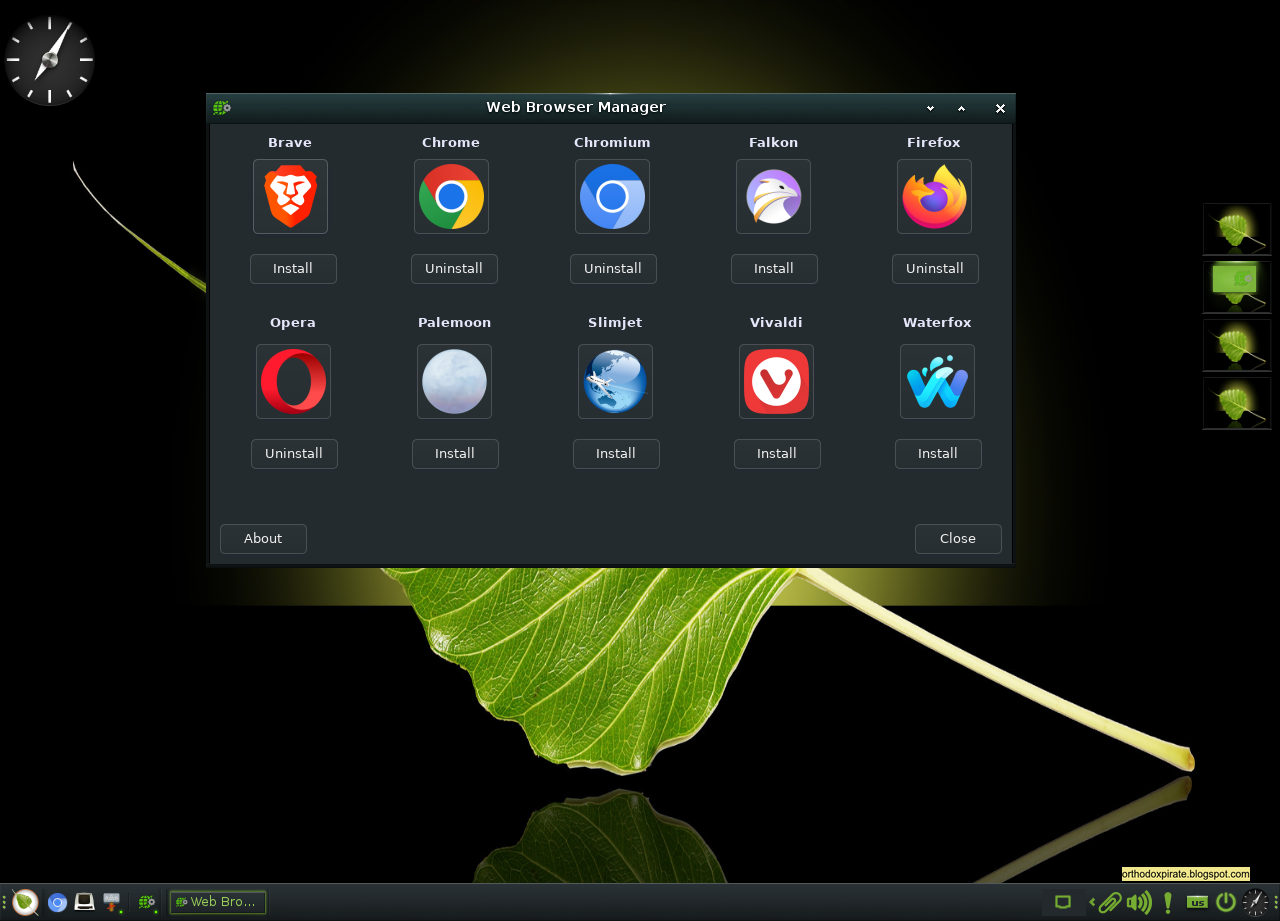The height and width of the screenshot is (921, 1280).
Task: Click the show desktop icon in the tray
Action: 1063,902
